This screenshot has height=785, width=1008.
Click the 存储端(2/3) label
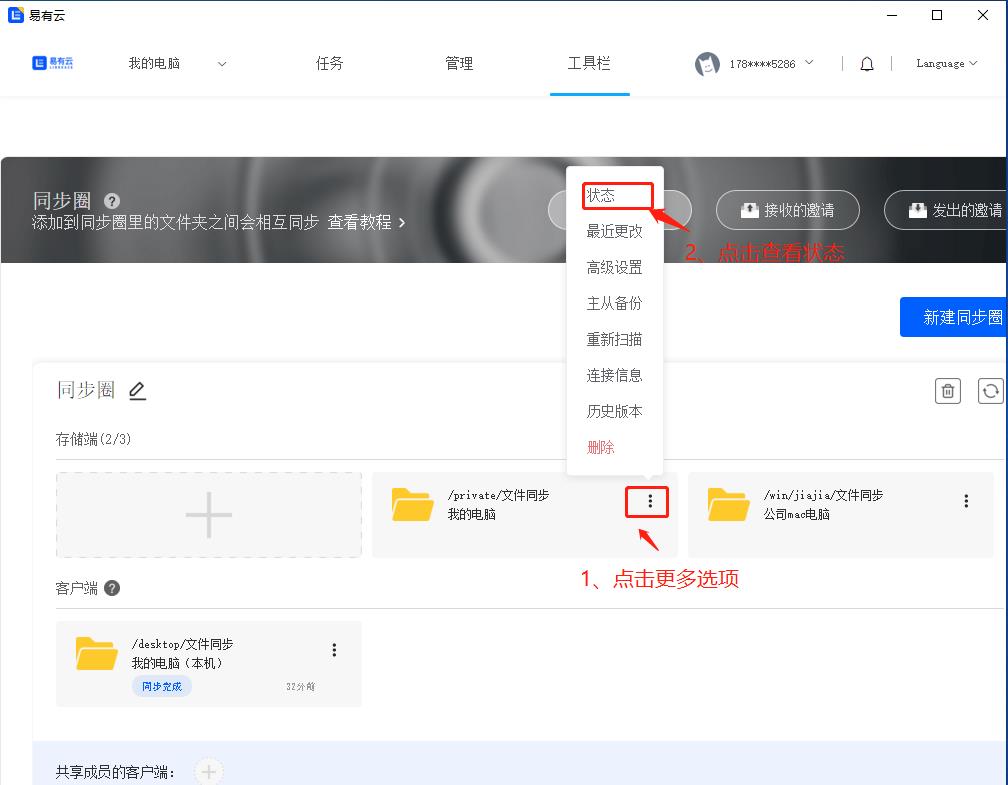93,439
